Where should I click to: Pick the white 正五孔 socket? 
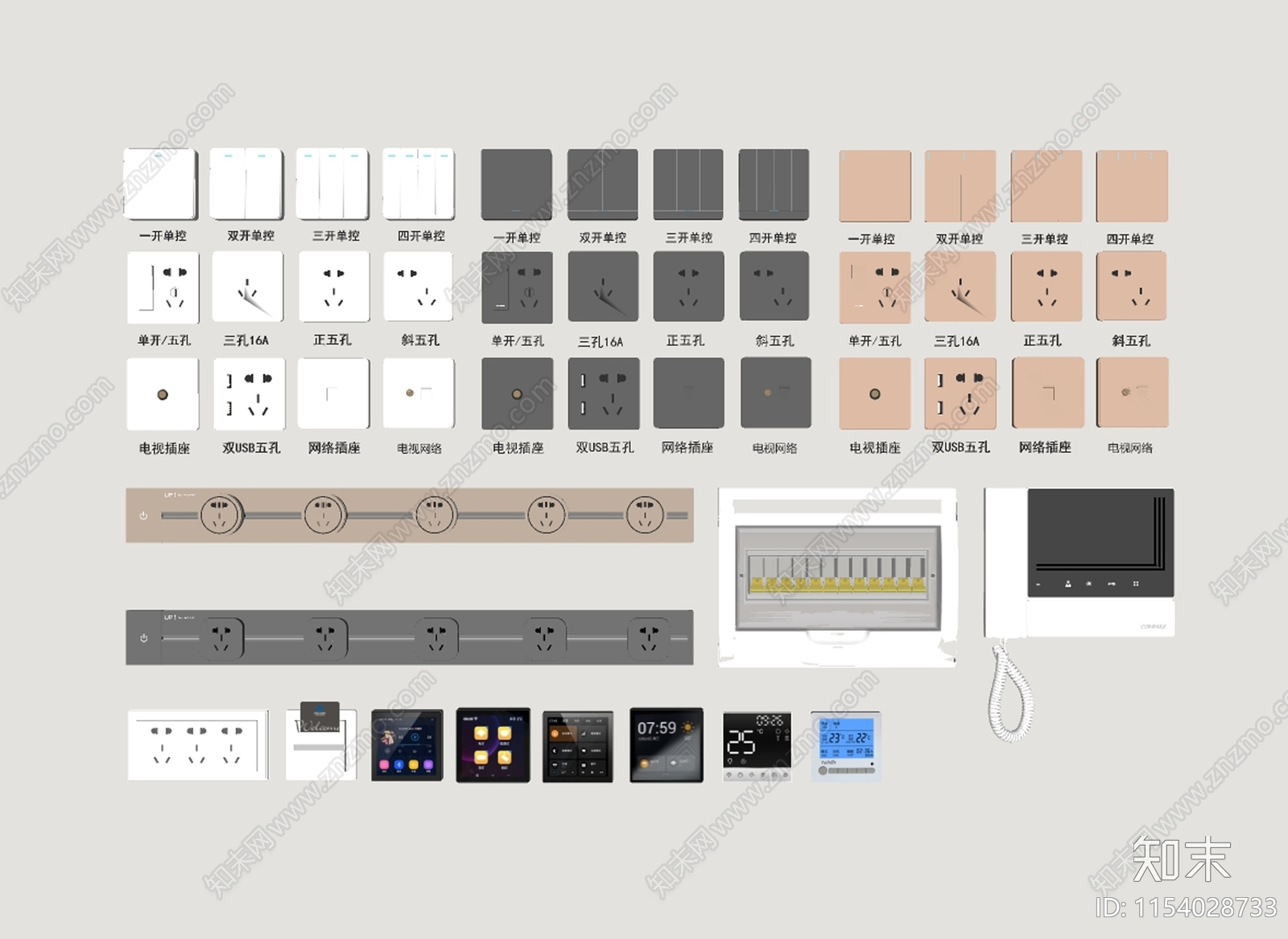tap(334, 287)
